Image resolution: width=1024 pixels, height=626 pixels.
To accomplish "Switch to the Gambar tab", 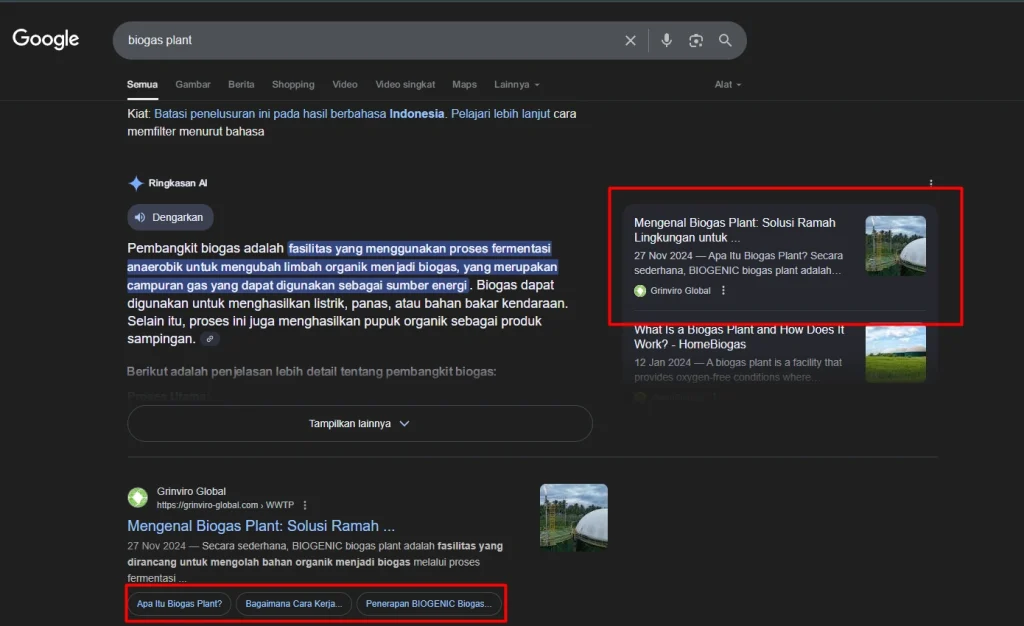I will (x=193, y=85).
